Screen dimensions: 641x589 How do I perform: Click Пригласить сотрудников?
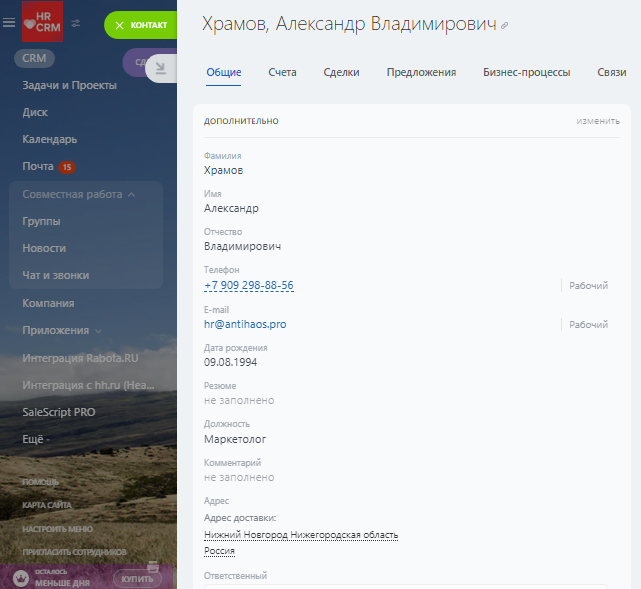pyautogui.click(x=74, y=552)
